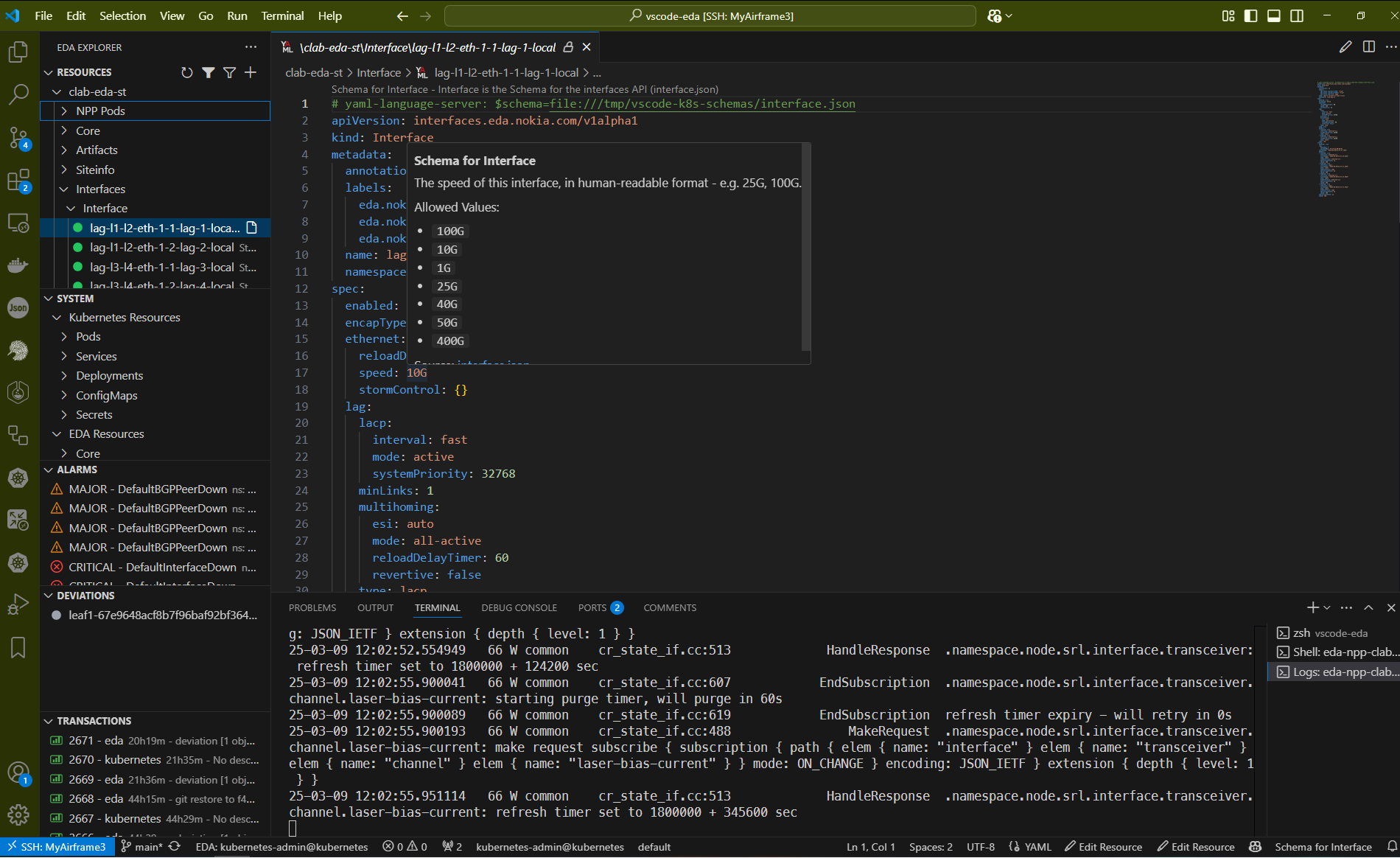Click the main* branch in status bar
Viewport: 1400px width, 858px height.
pos(141,847)
